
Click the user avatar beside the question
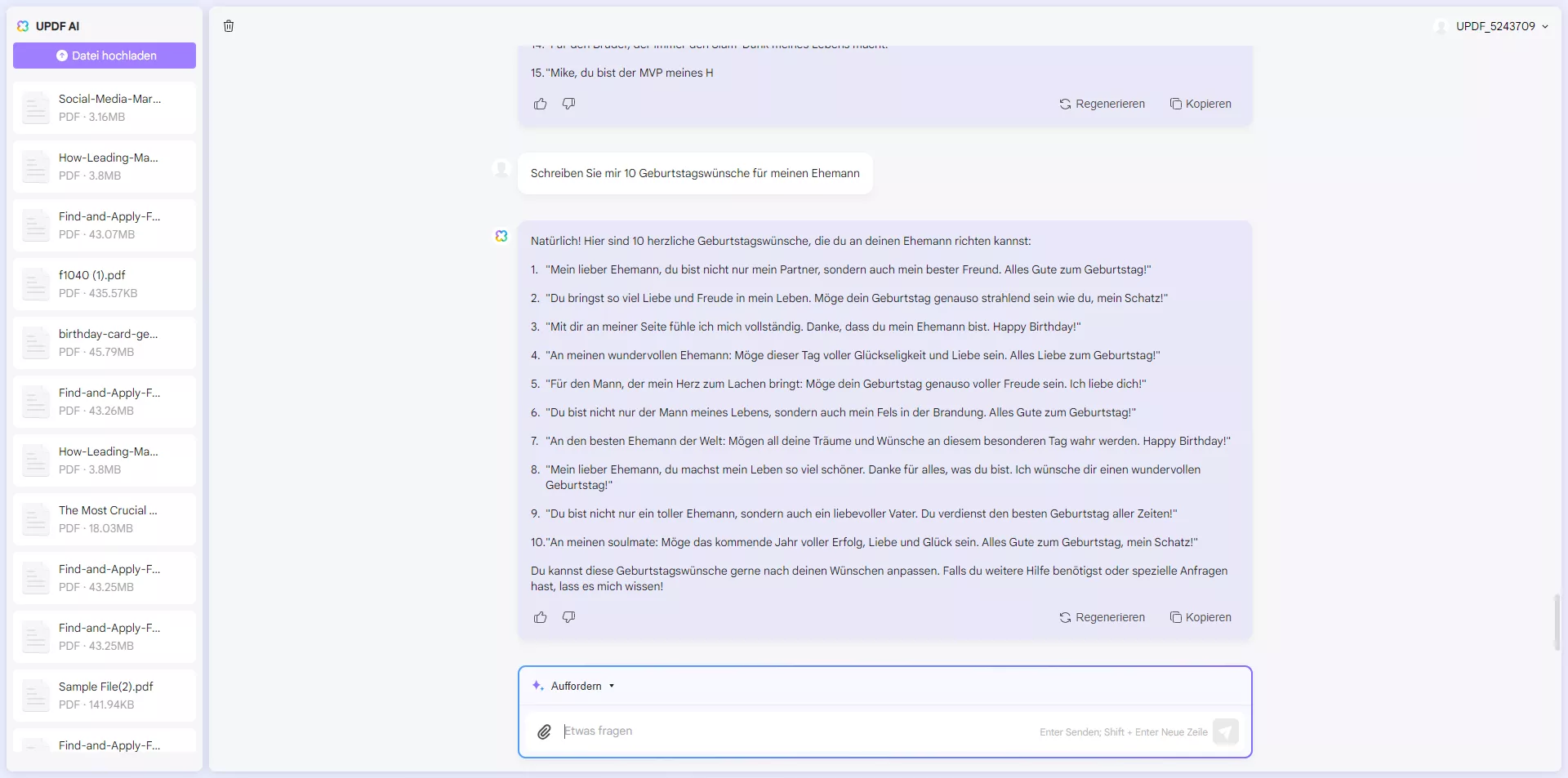[501, 169]
